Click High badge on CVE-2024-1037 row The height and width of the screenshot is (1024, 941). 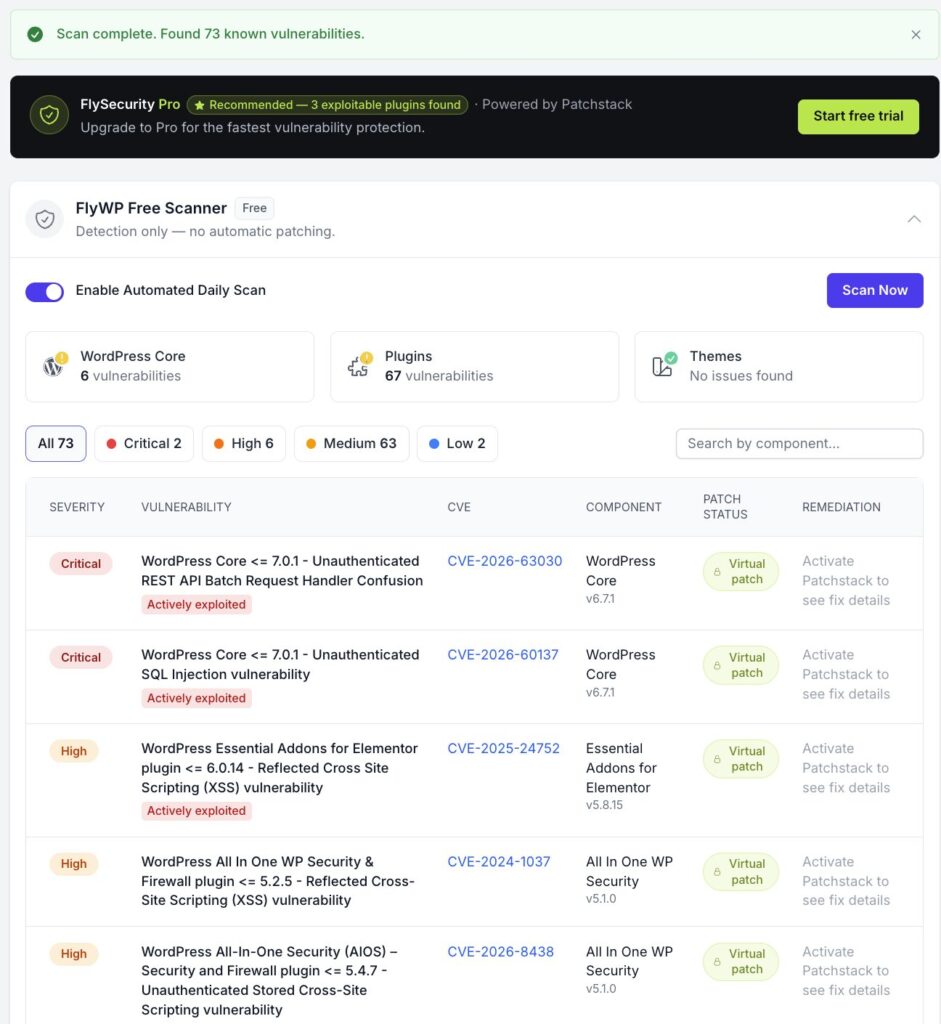73,864
